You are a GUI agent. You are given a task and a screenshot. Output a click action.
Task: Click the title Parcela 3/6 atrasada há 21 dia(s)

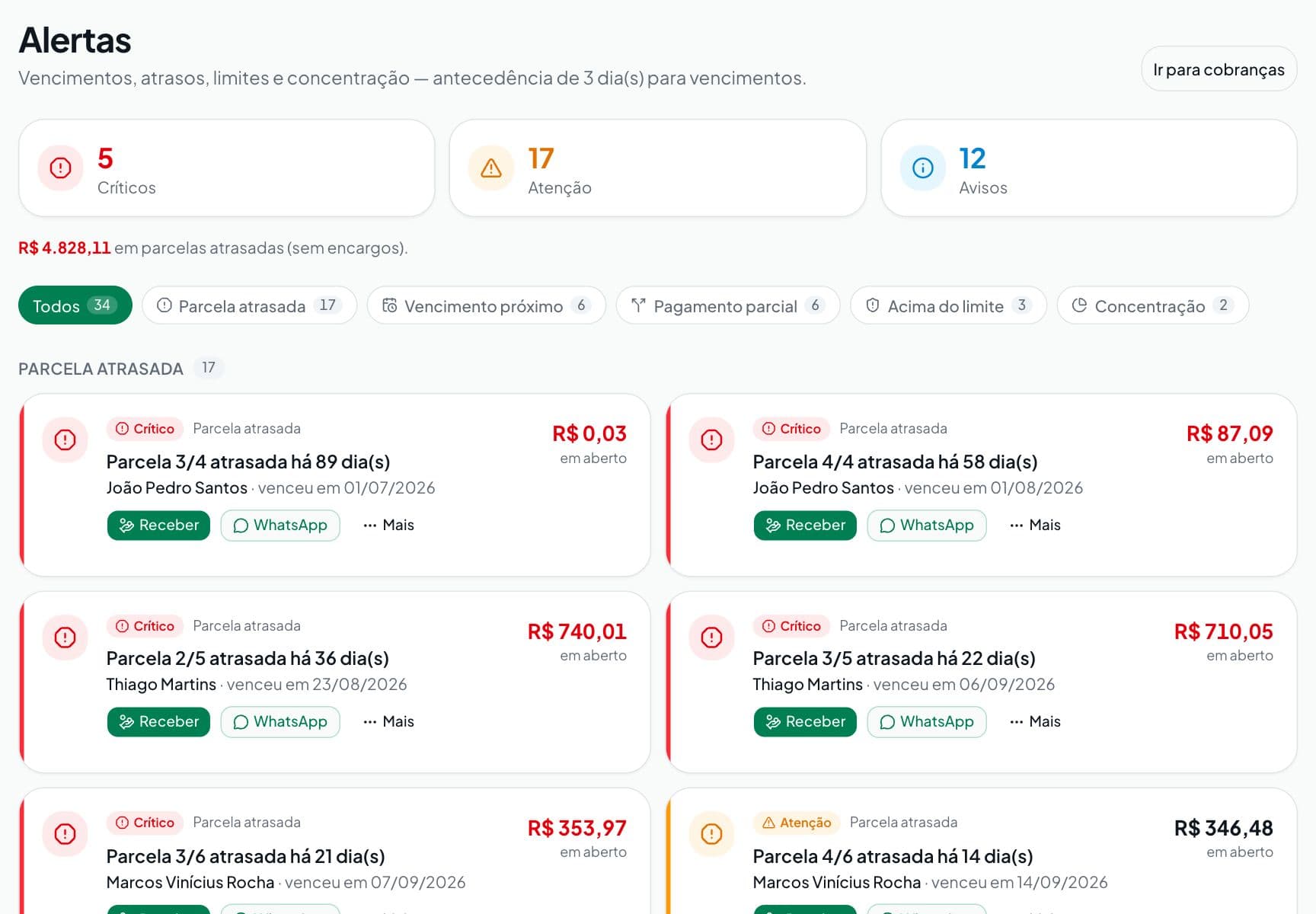pos(245,856)
